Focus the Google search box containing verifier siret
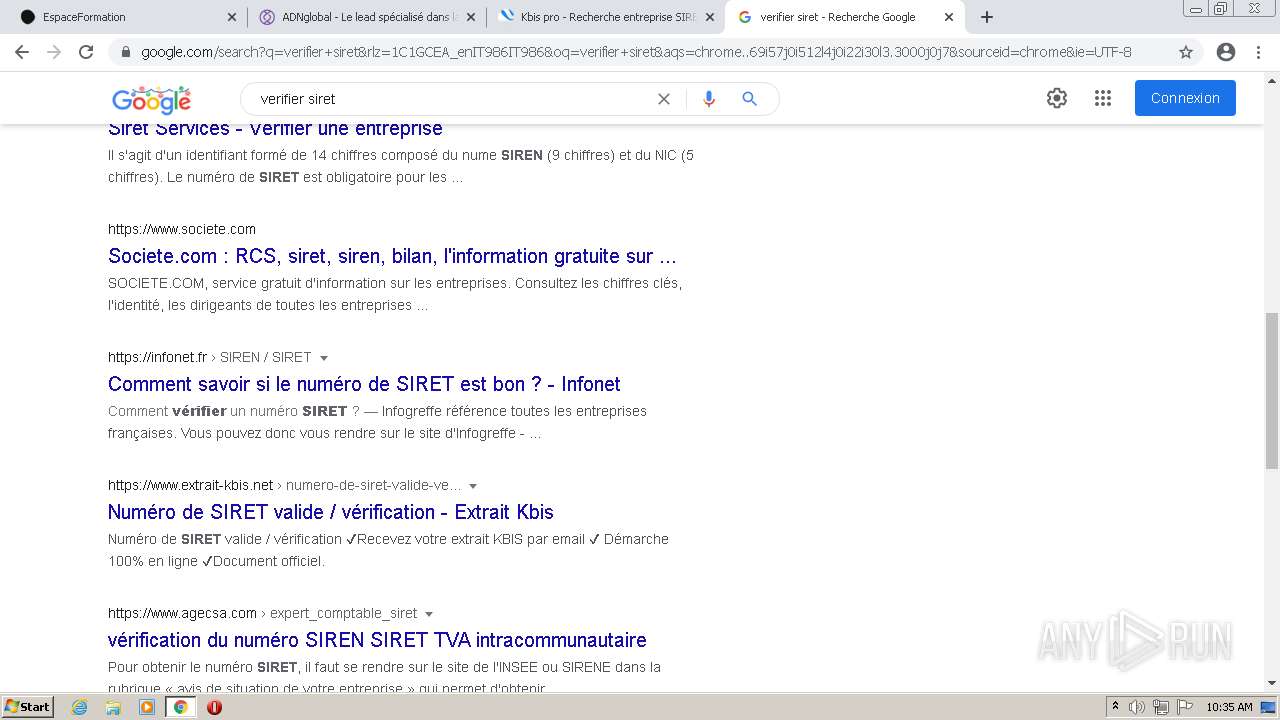 point(450,99)
